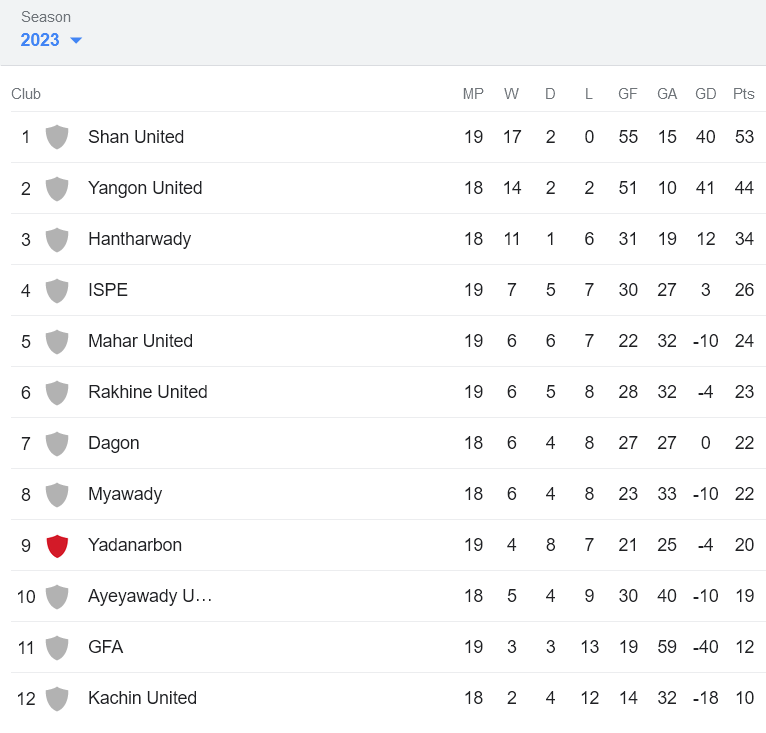Click the GFA club badge icon
766x733 pixels.
click(57, 647)
